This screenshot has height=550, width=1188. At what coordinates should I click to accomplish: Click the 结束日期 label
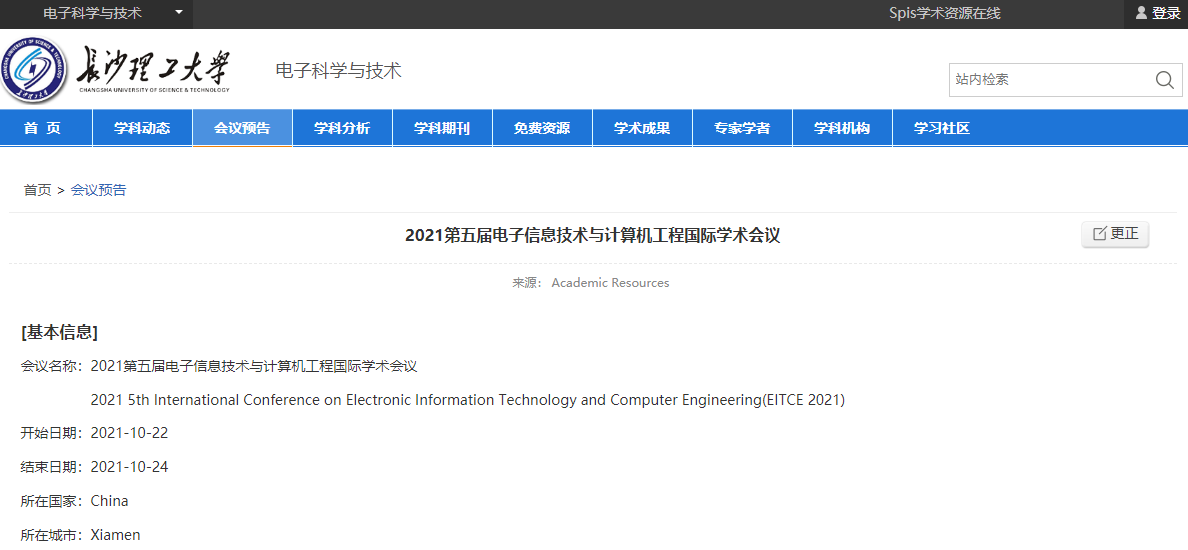51,467
